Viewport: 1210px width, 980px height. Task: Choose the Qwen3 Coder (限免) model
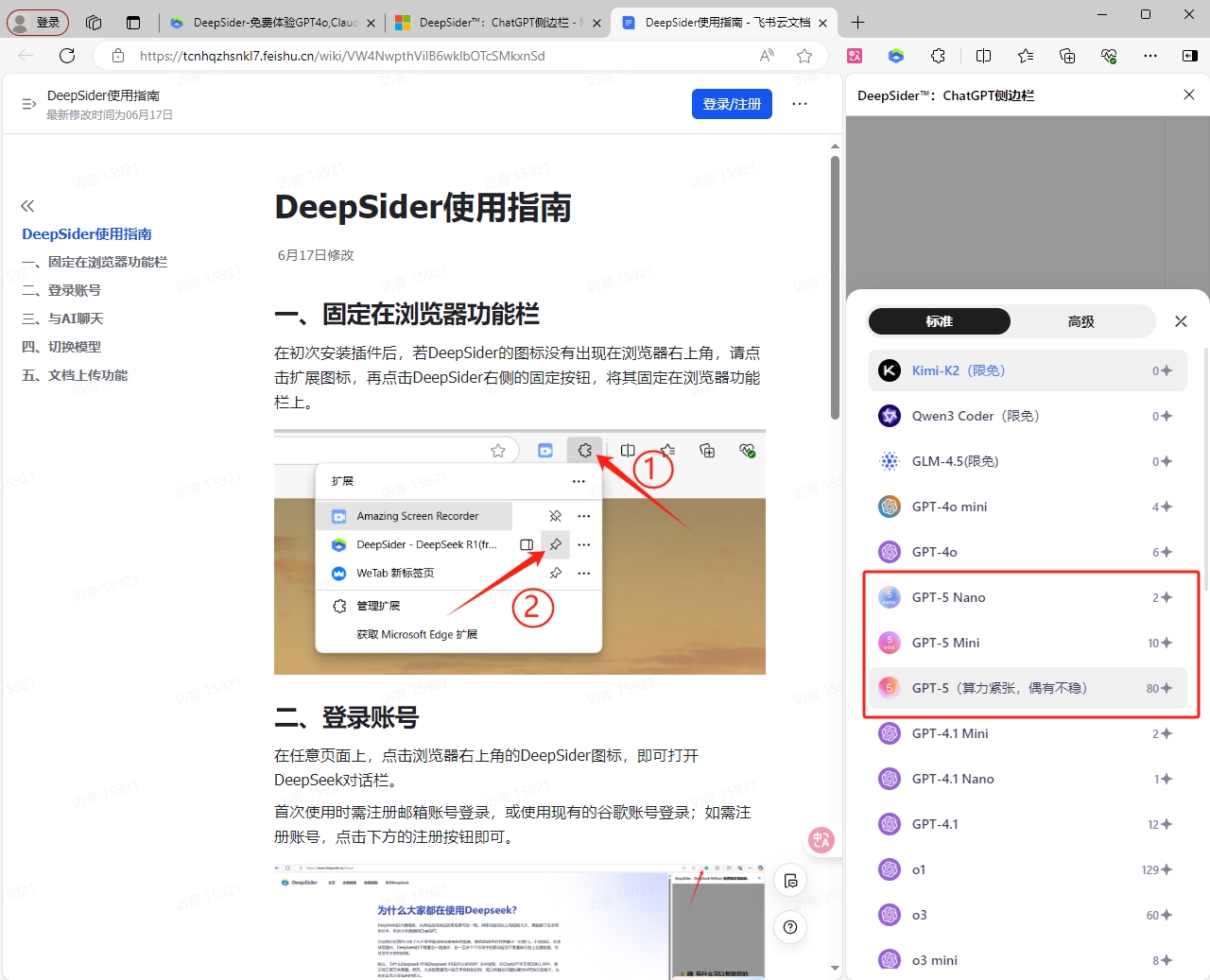pyautogui.click(x=1028, y=416)
